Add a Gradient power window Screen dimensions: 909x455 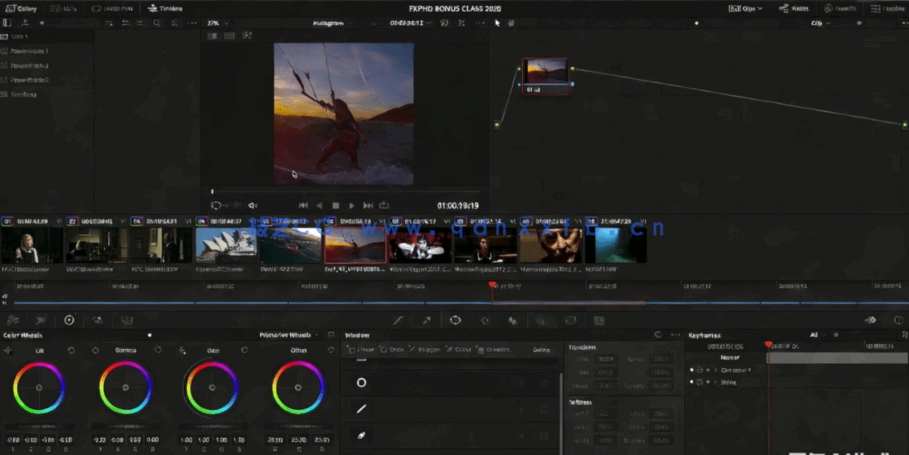493,350
